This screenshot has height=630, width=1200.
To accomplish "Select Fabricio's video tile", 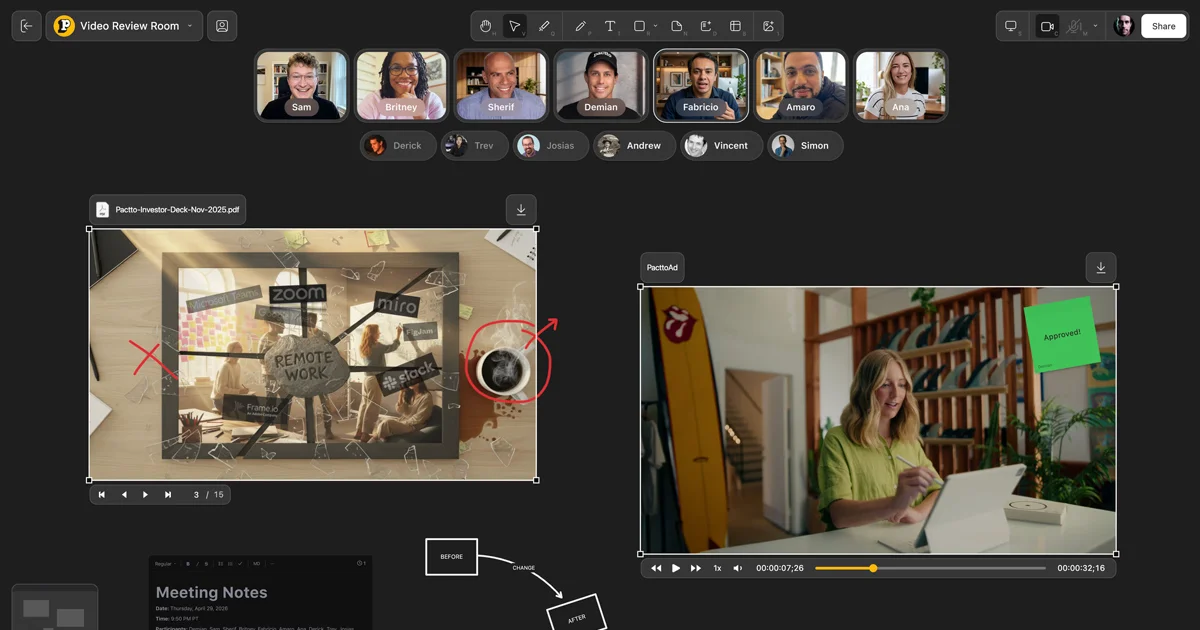I will click(x=701, y=86).
